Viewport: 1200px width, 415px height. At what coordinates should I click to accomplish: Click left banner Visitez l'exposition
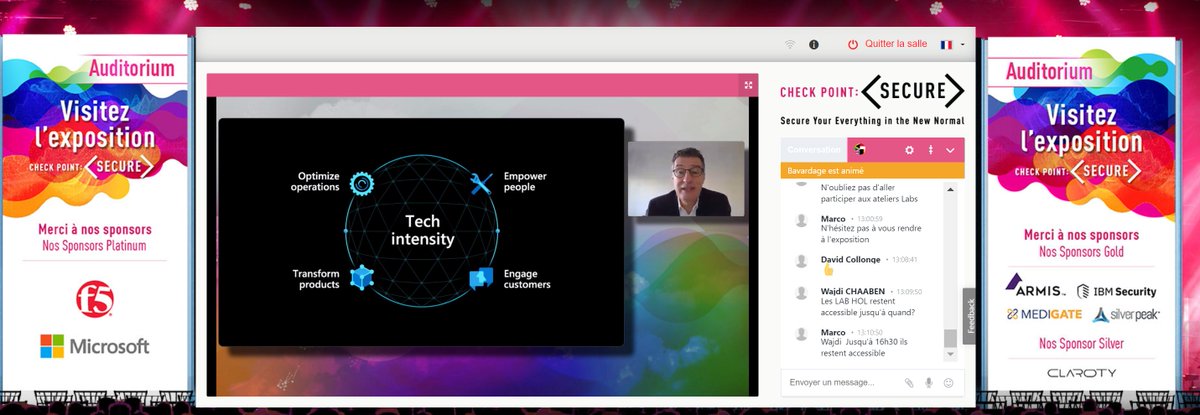(x=94, y=123)
